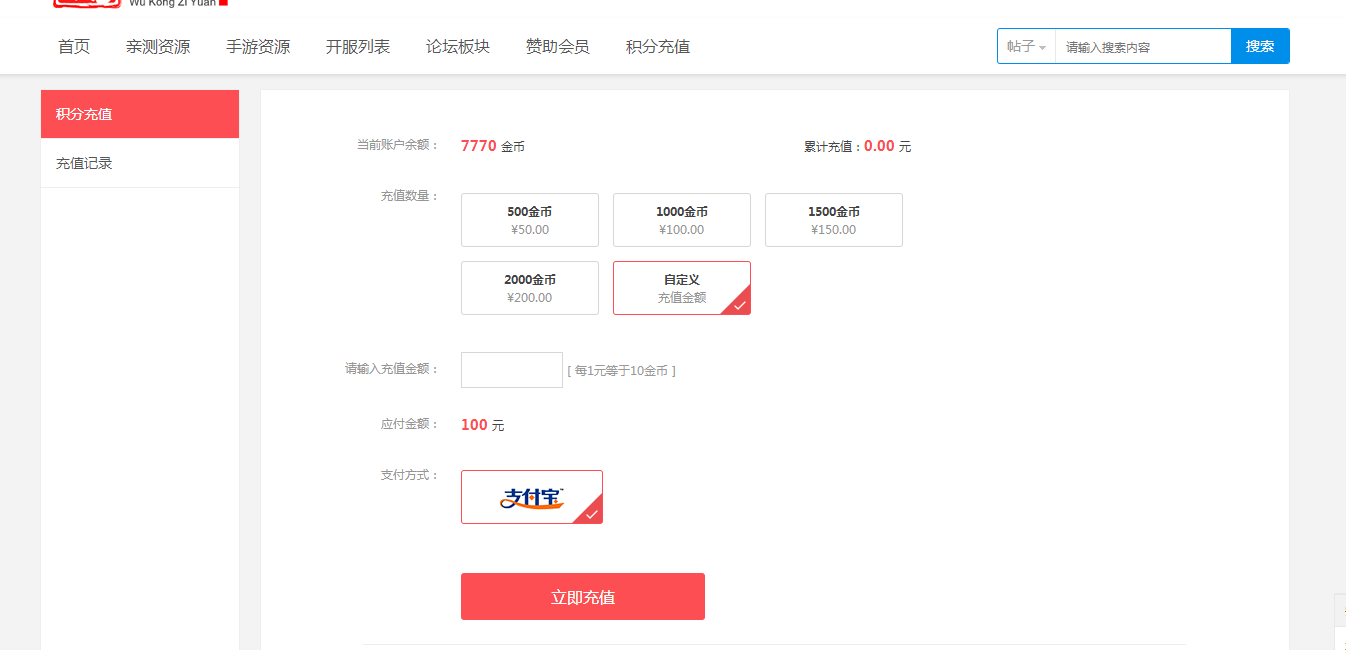Click the blue 搜索 search button

(x=1260, y=47)
